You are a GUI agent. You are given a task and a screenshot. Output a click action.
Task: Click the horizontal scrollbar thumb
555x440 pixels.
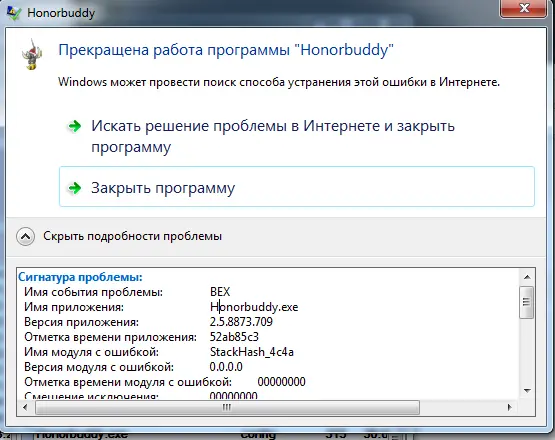[227, 407]
